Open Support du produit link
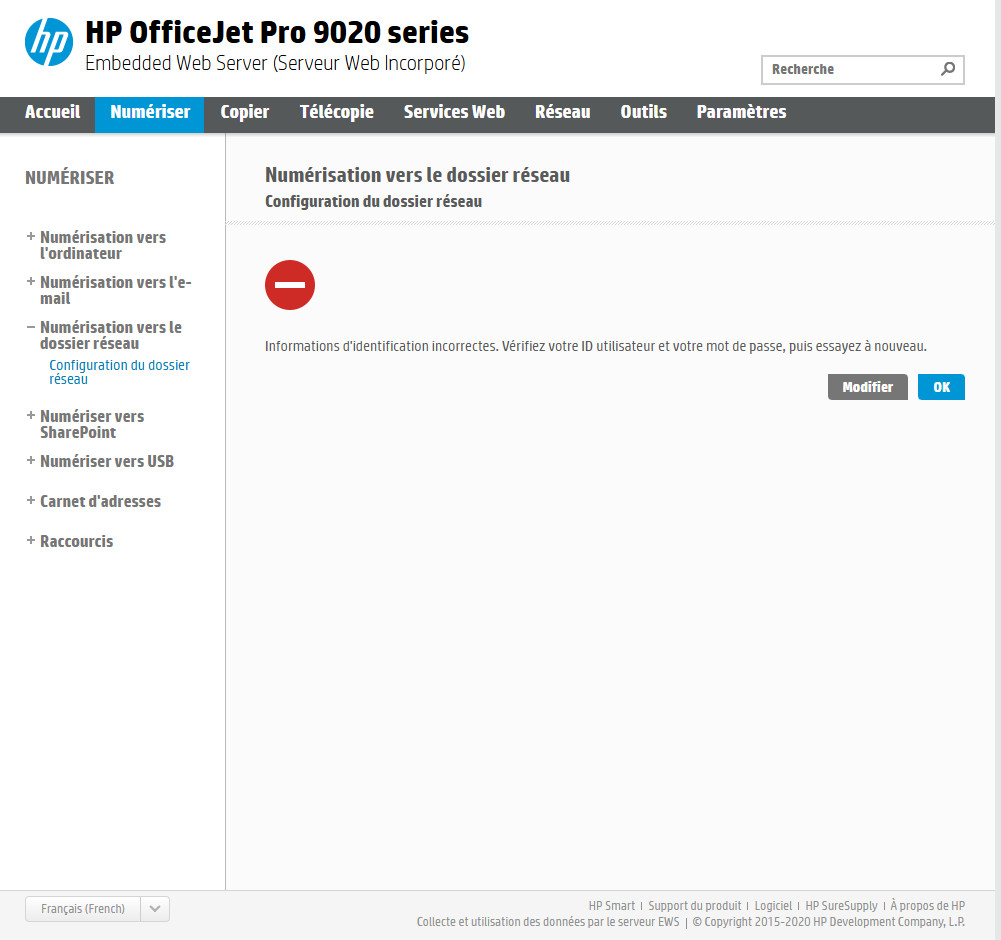Image resolution: width=1001 pixels, height=940 pixels. 695,906
